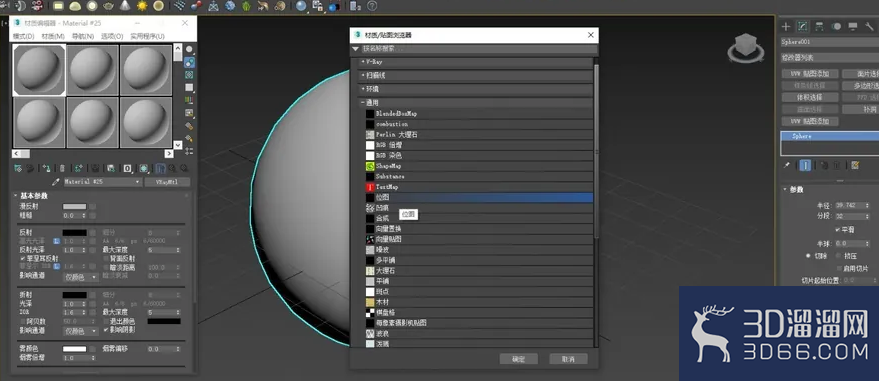Click the configure modifier sets icon

855,165
